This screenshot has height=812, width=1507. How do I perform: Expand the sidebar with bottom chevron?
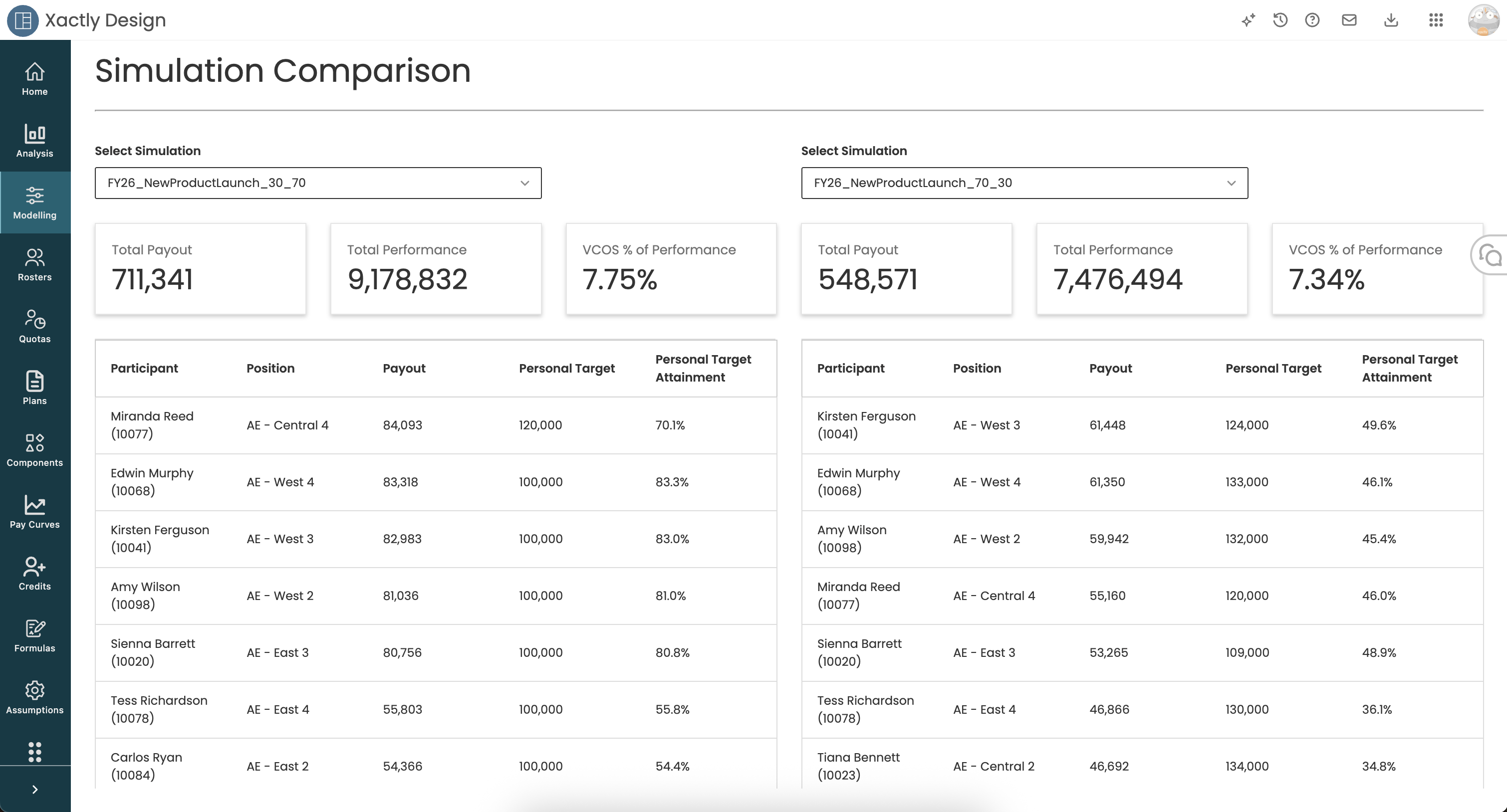[34, 789]
